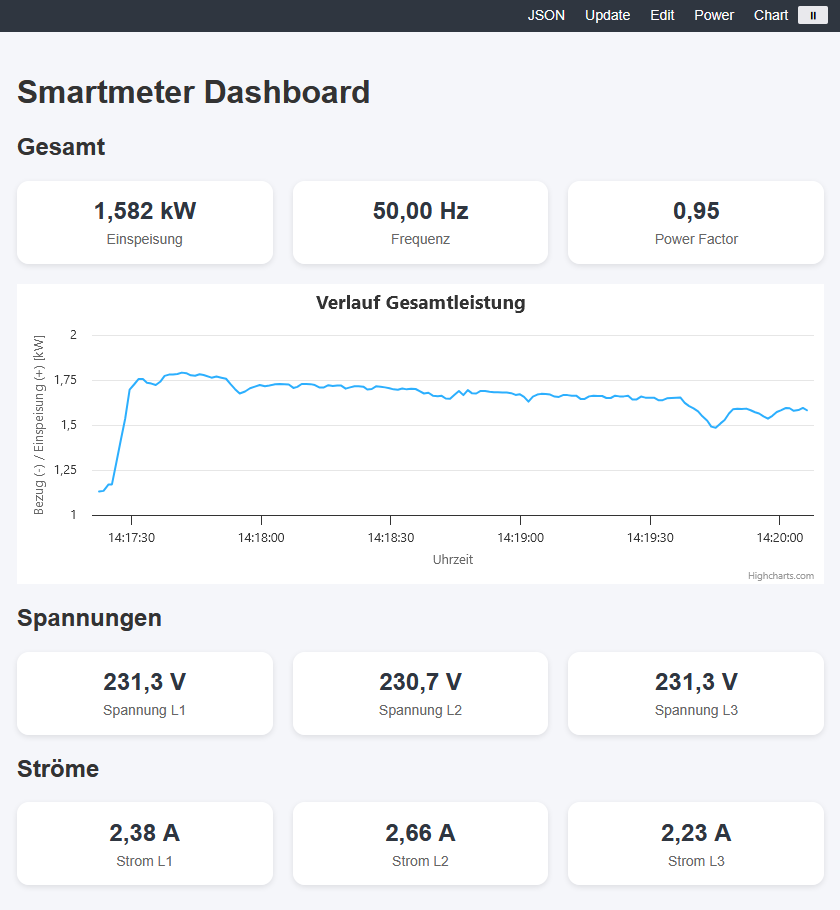Open the Update menu item
This screenshot has height=910, width=840.
(607, 16)
